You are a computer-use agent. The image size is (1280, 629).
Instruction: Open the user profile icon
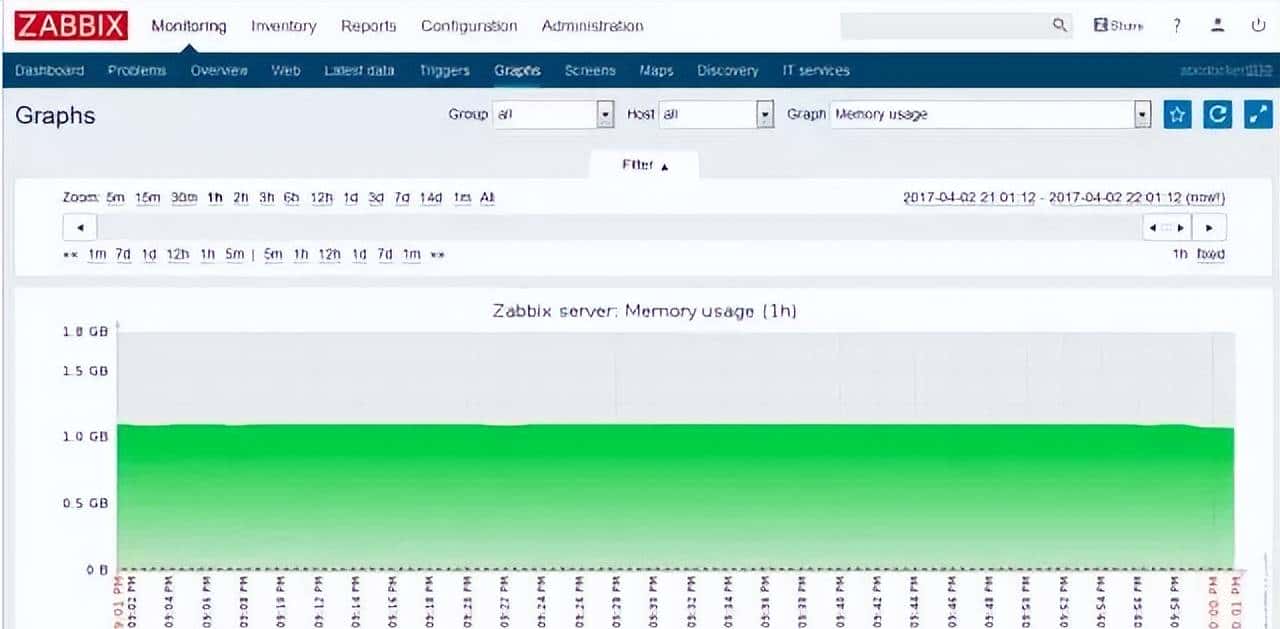coord(1218,26)
